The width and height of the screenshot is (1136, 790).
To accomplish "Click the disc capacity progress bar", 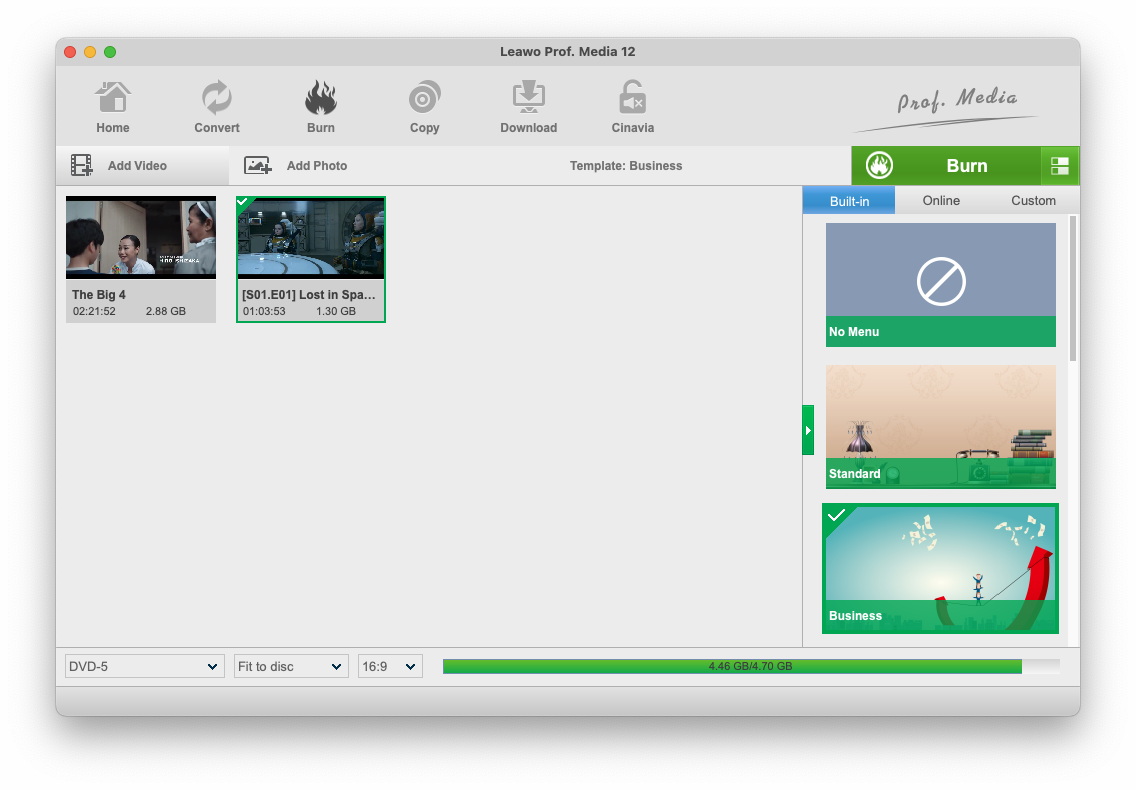I will (750, 666).
